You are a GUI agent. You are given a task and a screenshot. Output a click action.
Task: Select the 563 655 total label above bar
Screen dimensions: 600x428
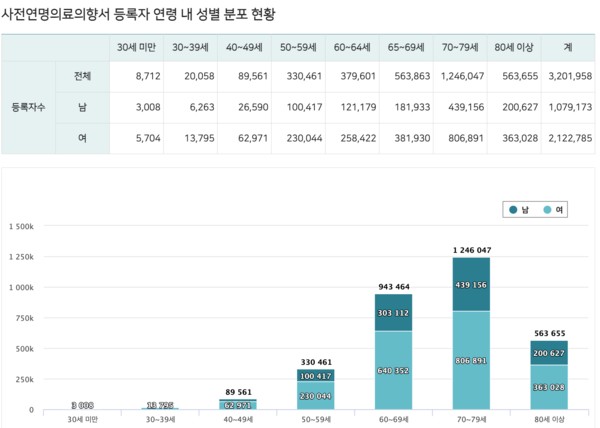[549, 333]
